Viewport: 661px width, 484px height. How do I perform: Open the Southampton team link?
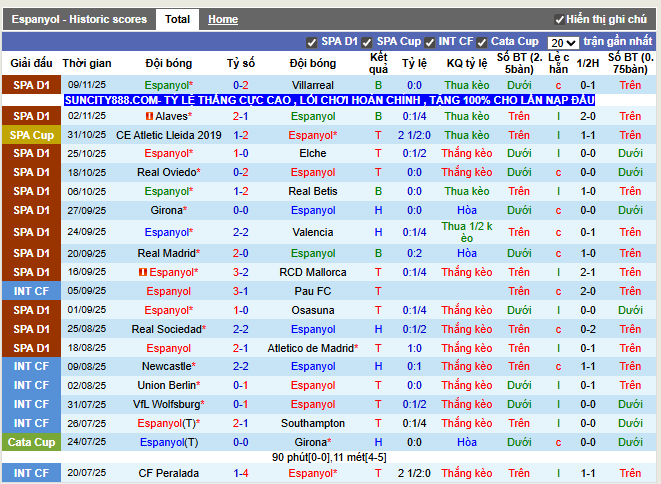[313, 423]
